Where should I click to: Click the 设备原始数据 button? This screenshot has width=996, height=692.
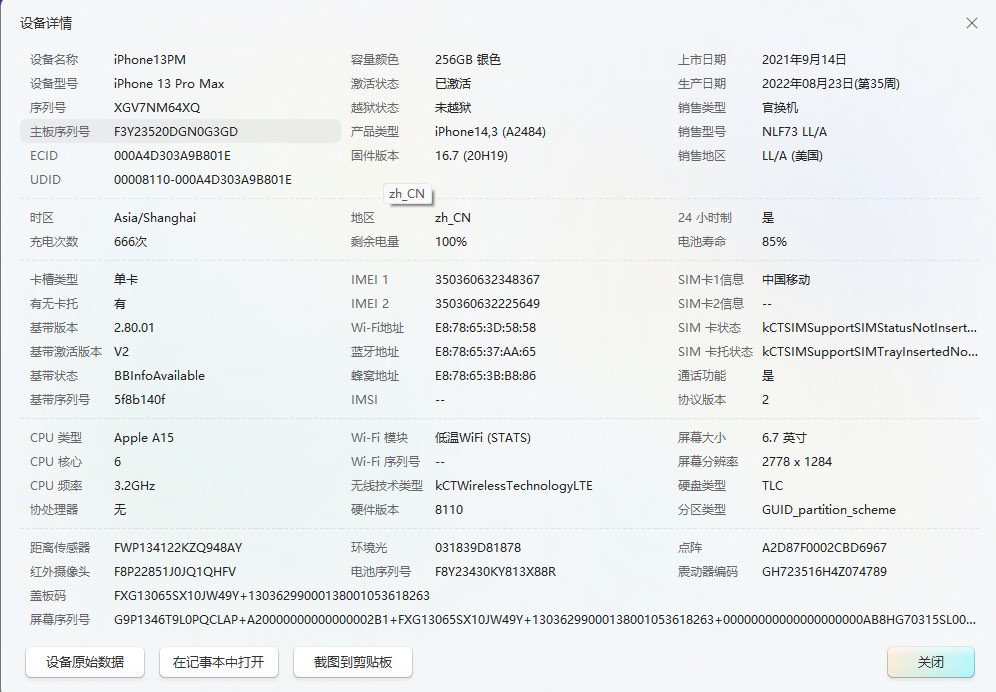(x=85, y=661)
